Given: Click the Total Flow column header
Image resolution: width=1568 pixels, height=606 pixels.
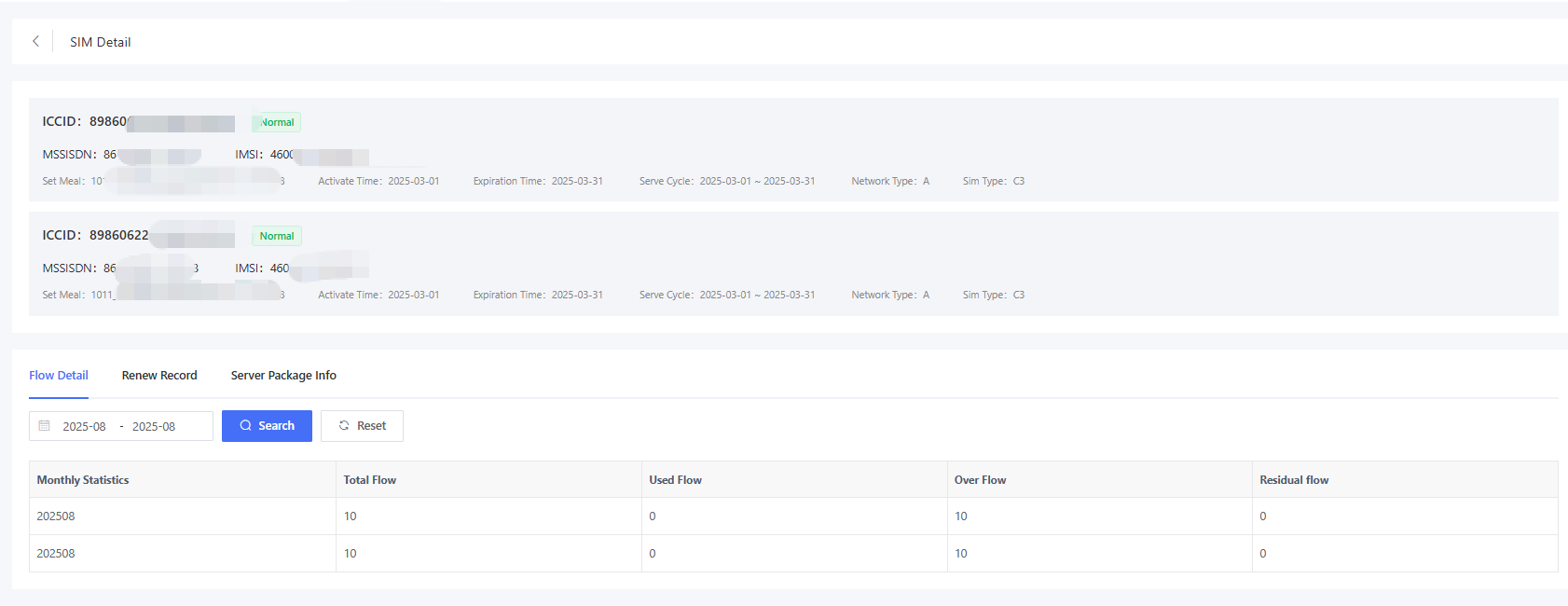Looking at the screenshot, I should [370, 480].
